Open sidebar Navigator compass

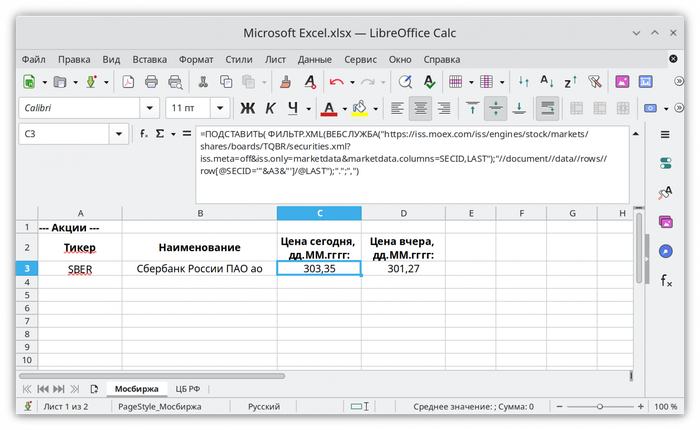(665, 251)
